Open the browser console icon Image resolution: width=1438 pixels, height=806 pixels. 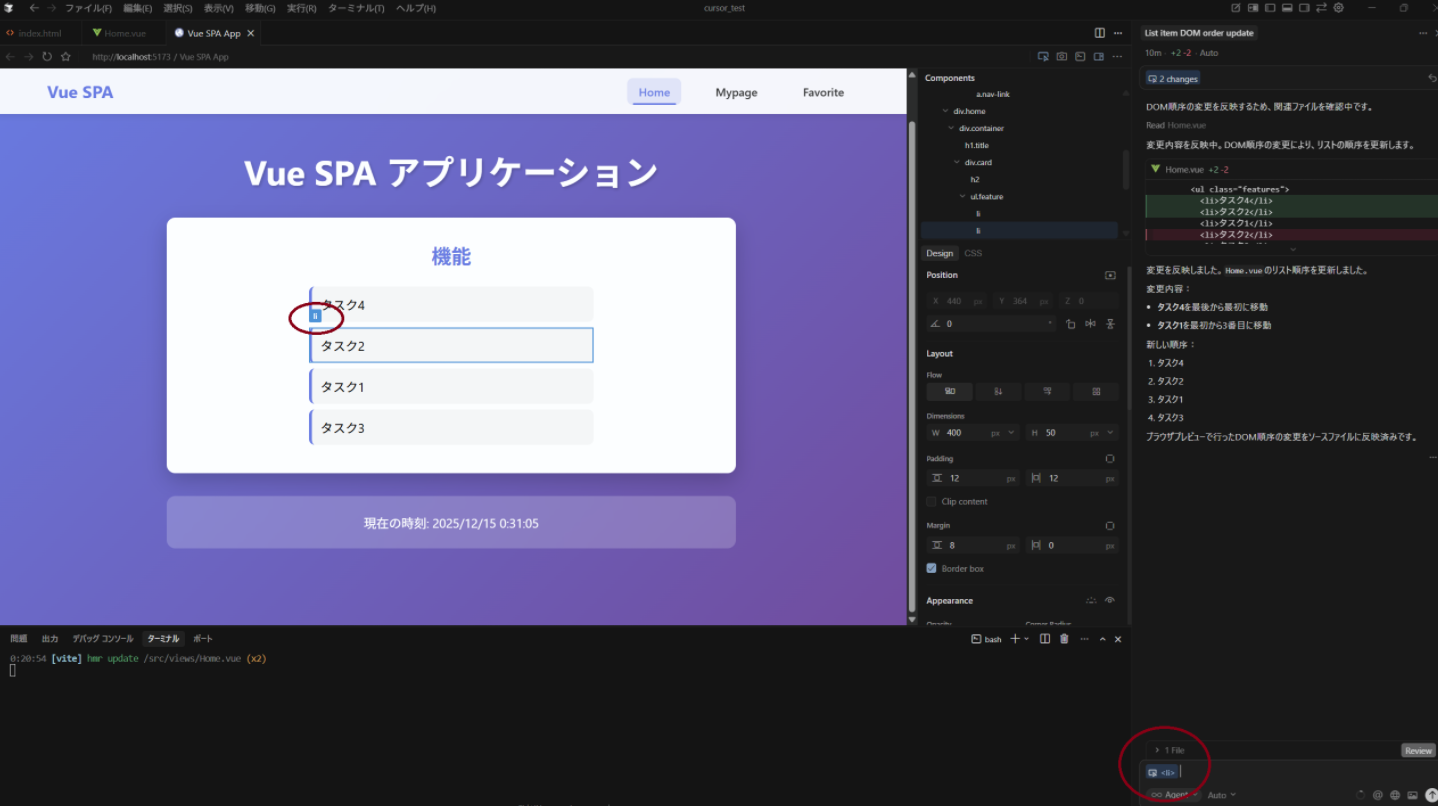[1080, 57]
